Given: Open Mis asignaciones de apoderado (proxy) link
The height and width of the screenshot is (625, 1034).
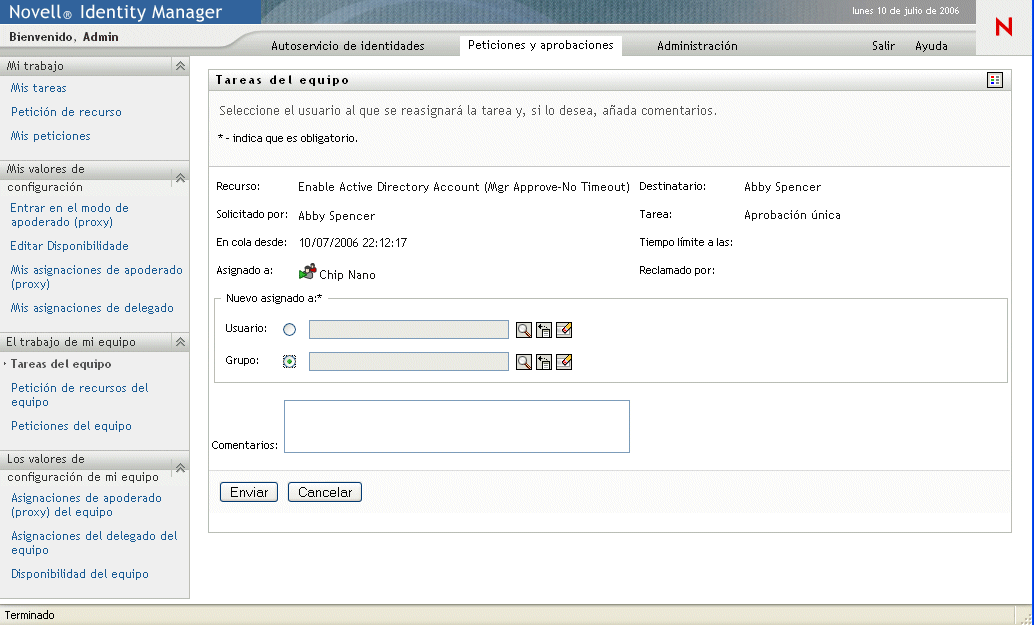Looking at the screenshot, I should (x=96, y=277).
